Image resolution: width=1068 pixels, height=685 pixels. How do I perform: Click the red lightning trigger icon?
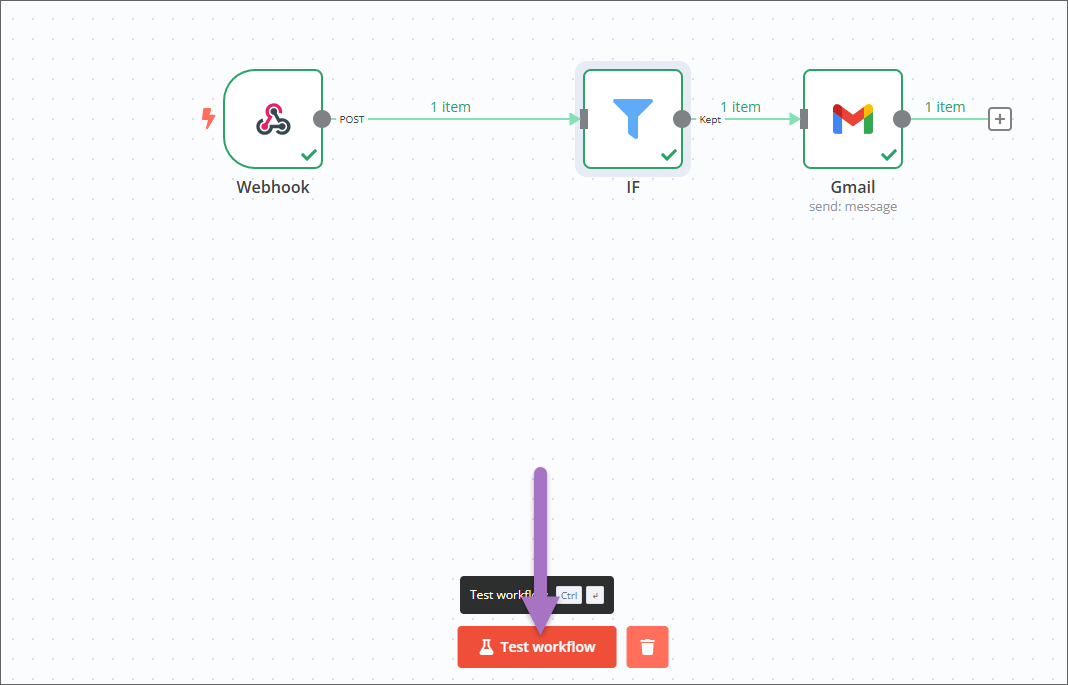(x=208, y=119)
